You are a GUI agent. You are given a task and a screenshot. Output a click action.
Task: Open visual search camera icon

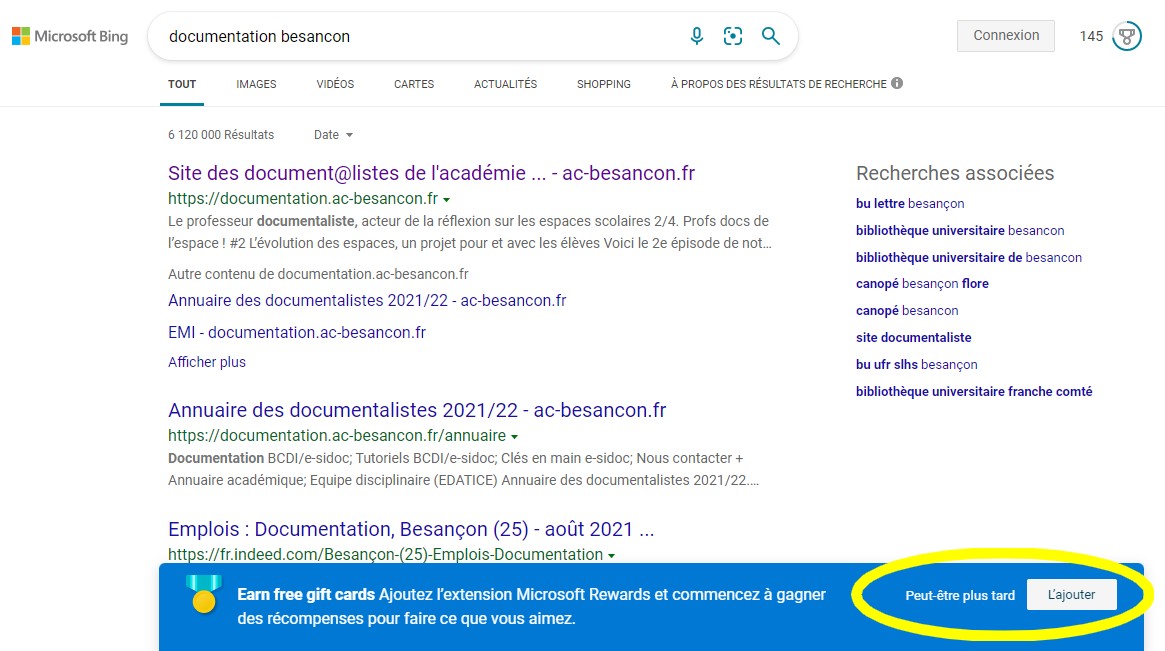733,36
